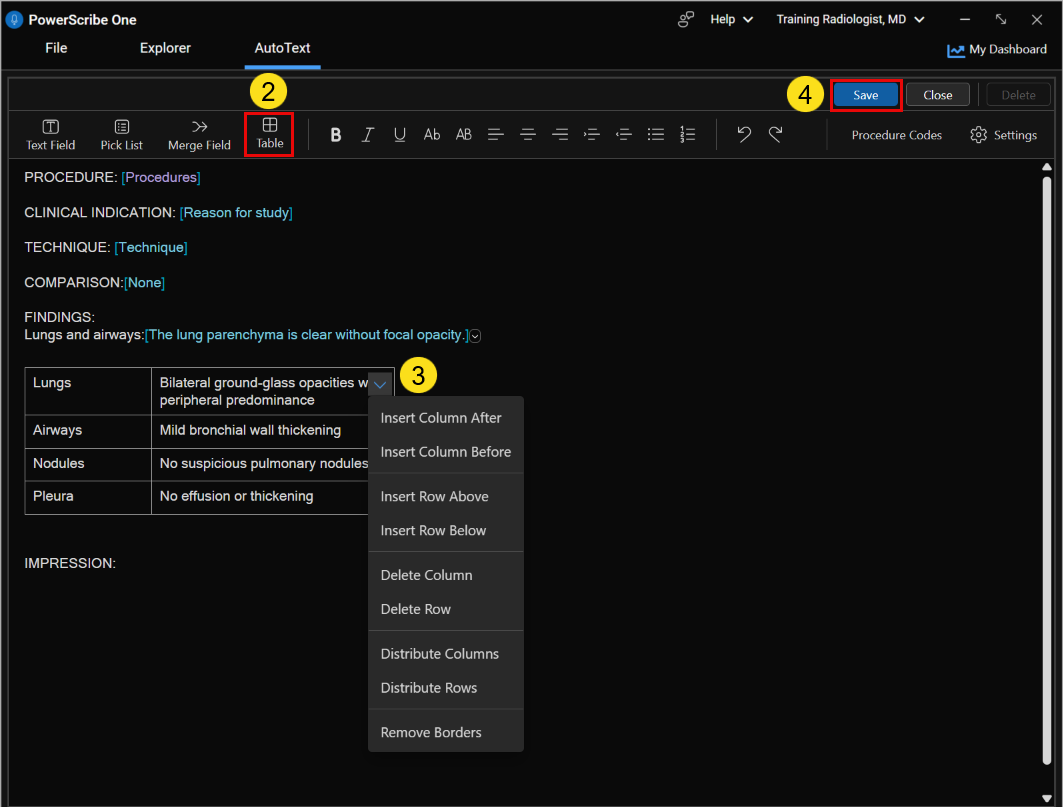Click the Close button

coord(938,95)
